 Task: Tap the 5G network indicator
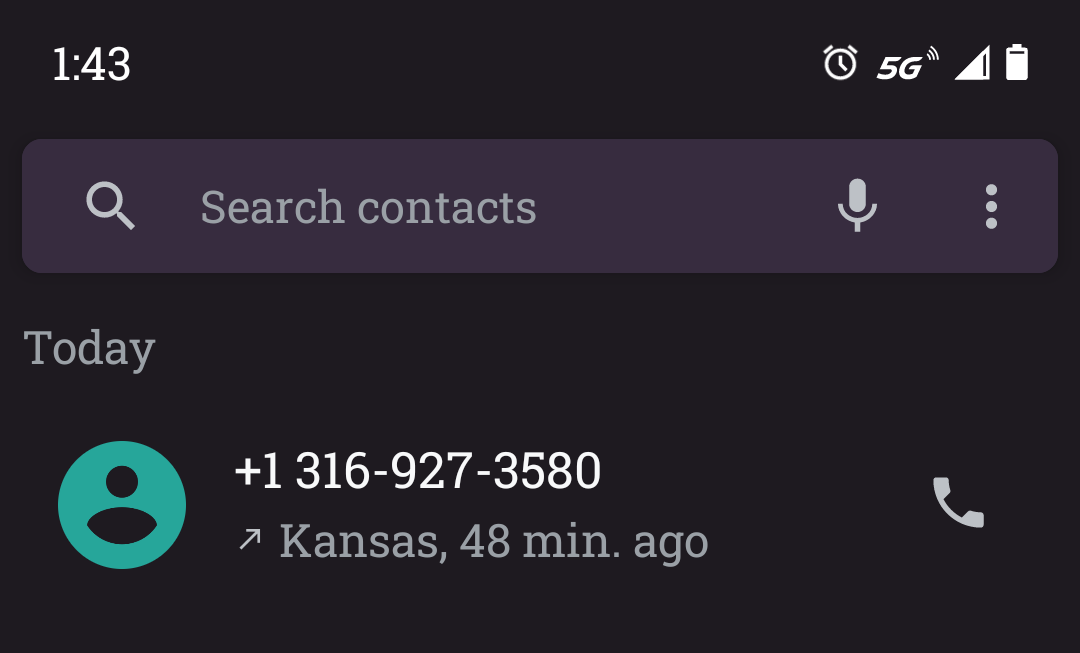[906, 65]
